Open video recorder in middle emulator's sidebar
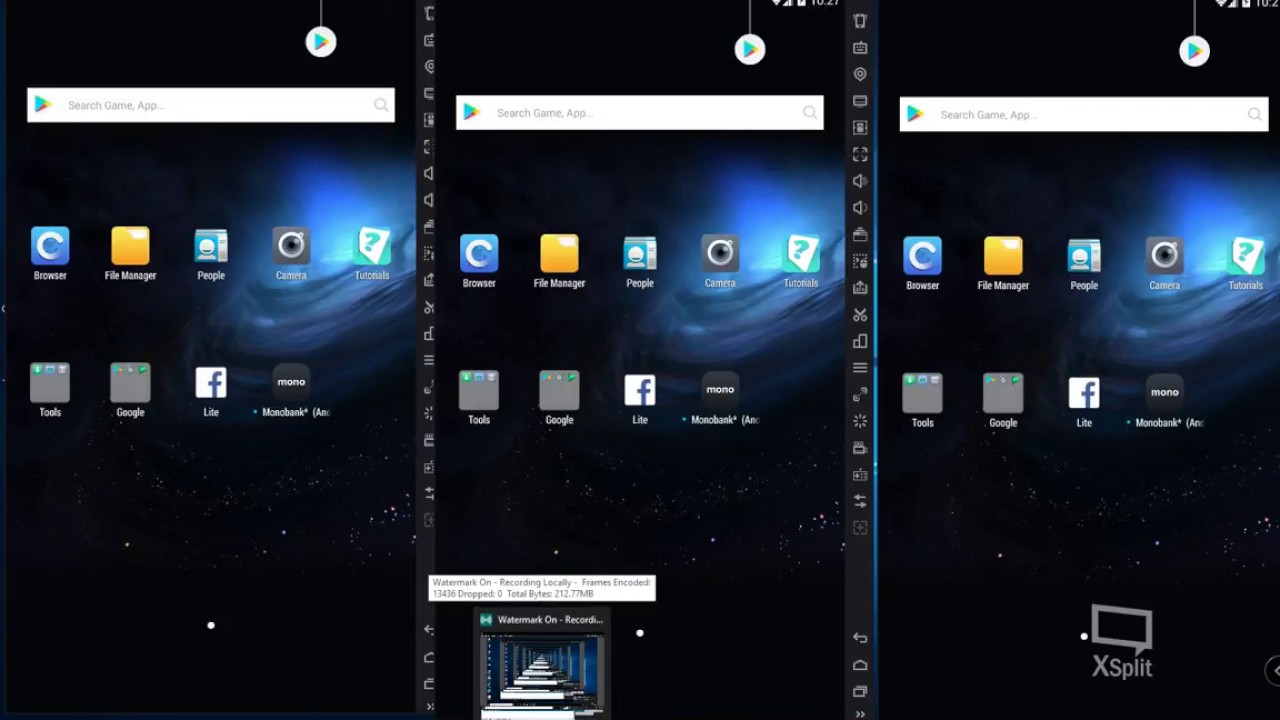 tap(860, 448)
